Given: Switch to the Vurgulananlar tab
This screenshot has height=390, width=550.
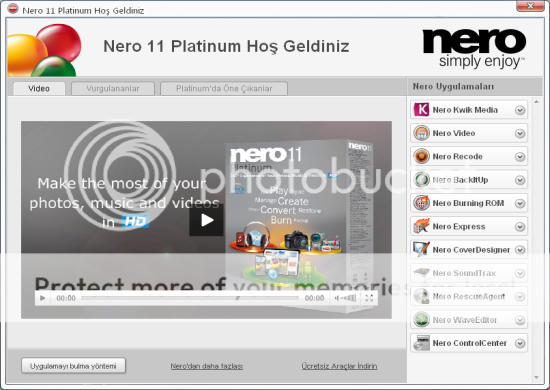Looking at the screenshot, I should click(113, 88).
